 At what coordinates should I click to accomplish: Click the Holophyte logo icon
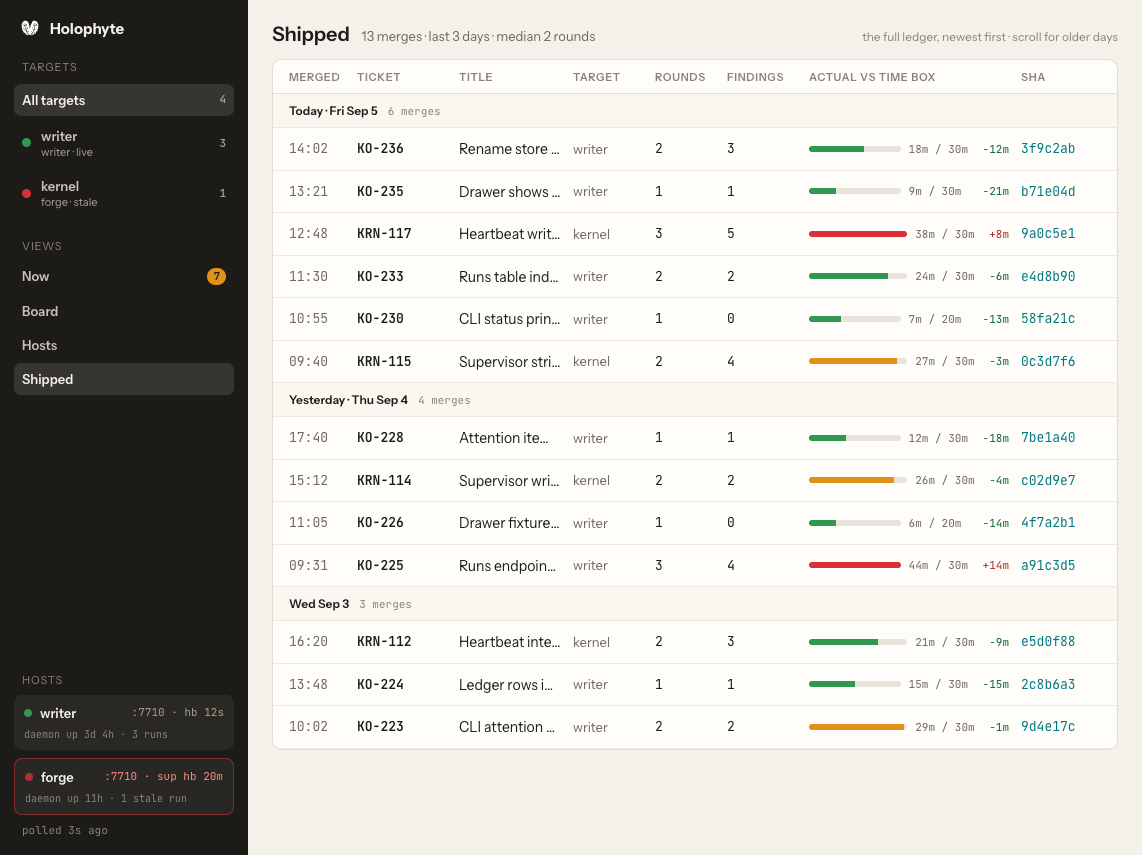30,28
